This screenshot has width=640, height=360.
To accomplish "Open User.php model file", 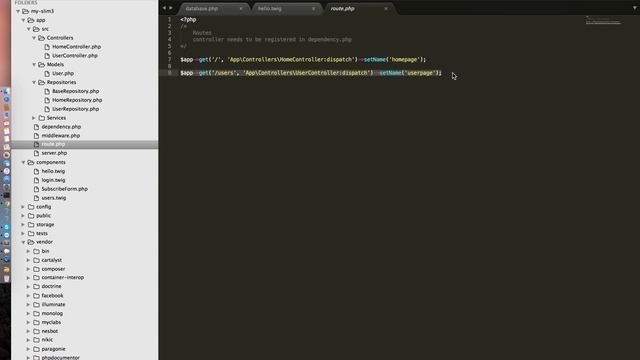I will tap(63, 73).
